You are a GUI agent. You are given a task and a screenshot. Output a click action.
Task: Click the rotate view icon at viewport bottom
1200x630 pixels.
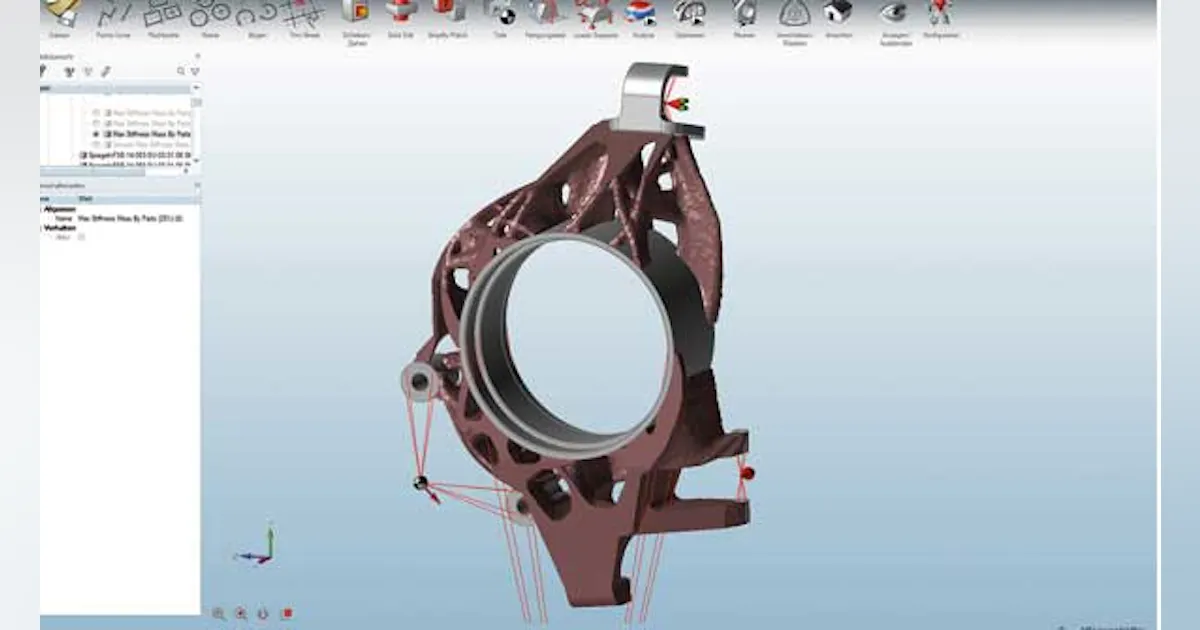click(263, 614)
